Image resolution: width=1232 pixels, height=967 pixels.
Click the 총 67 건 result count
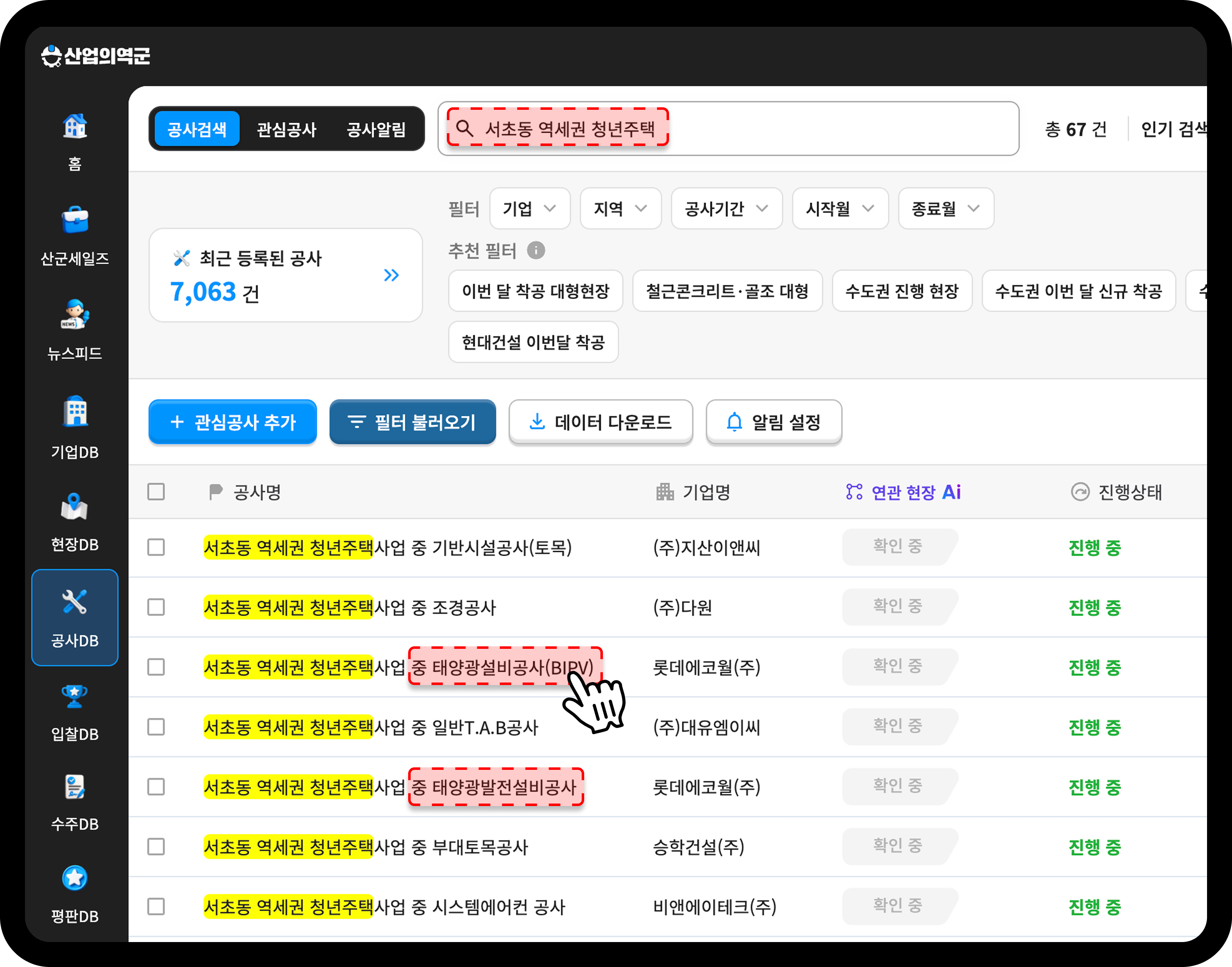[x=1075, y=129]
